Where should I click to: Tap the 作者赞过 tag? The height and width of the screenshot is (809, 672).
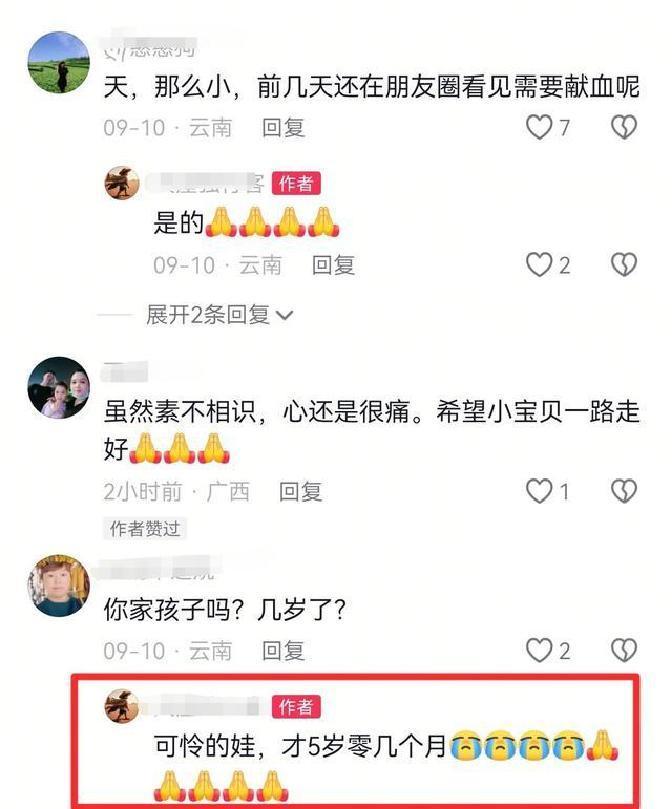click(x=145, y=529)
